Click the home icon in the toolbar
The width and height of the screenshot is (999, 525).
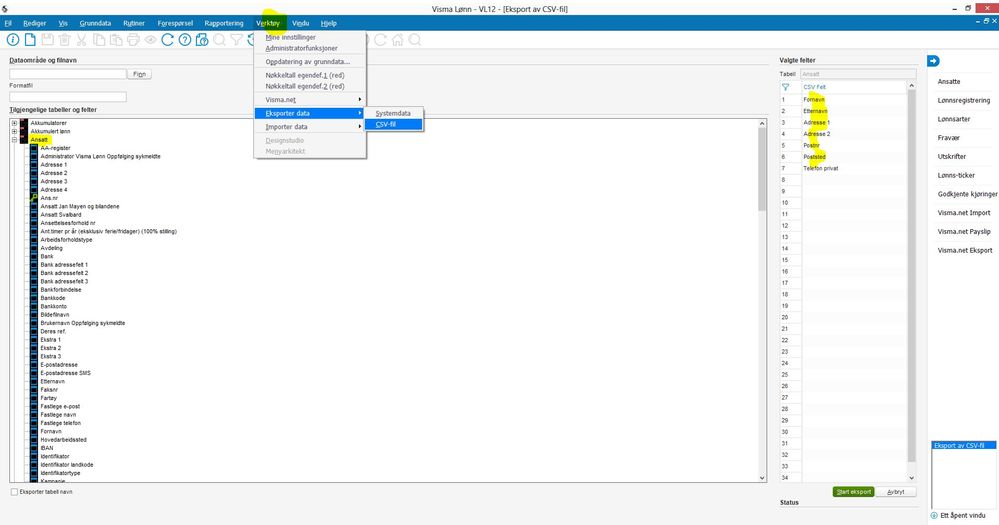[x=398, y=40]
